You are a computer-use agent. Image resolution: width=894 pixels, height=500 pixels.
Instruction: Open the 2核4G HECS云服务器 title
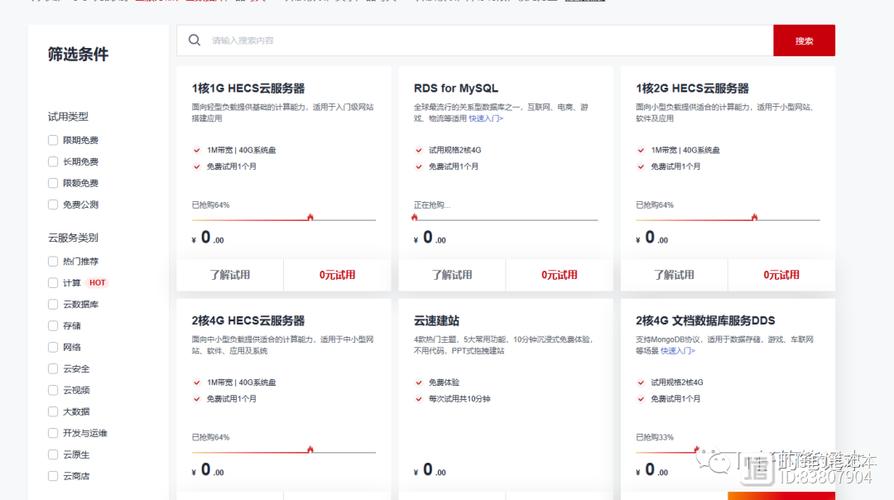pos(248,320)
